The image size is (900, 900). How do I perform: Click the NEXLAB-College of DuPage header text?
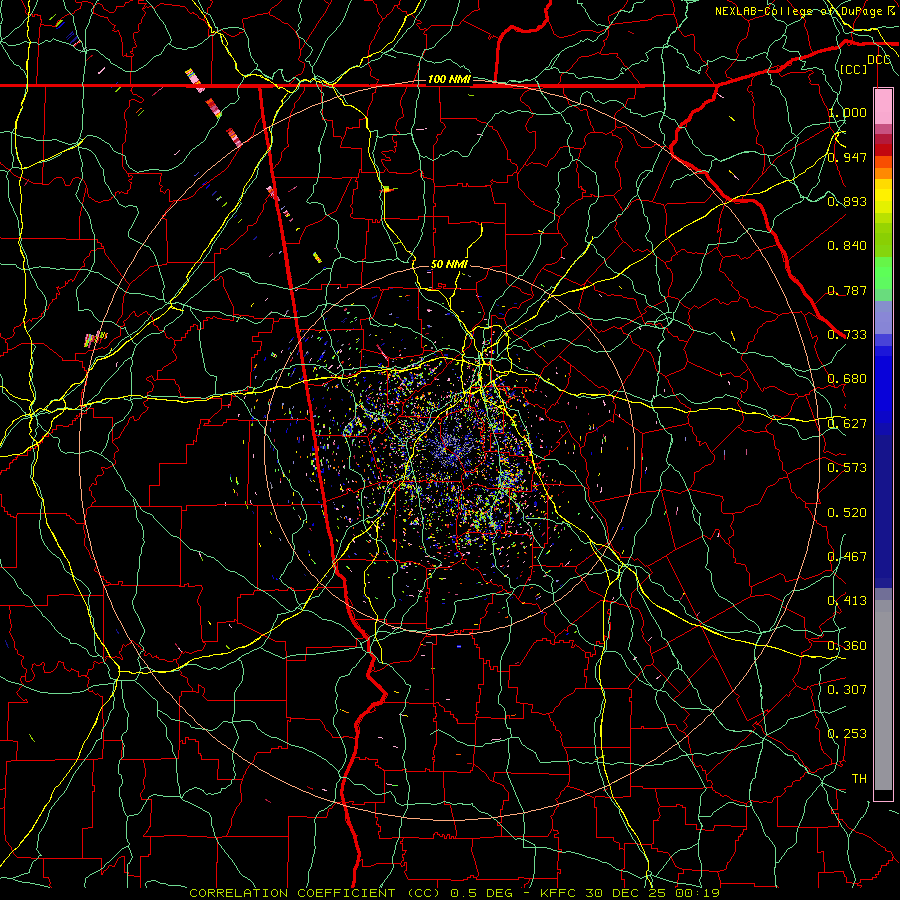click(798, 11)
